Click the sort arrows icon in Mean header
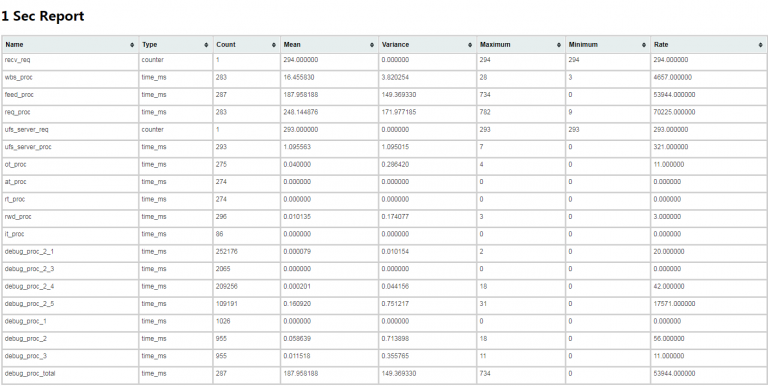 pos(372,45)
